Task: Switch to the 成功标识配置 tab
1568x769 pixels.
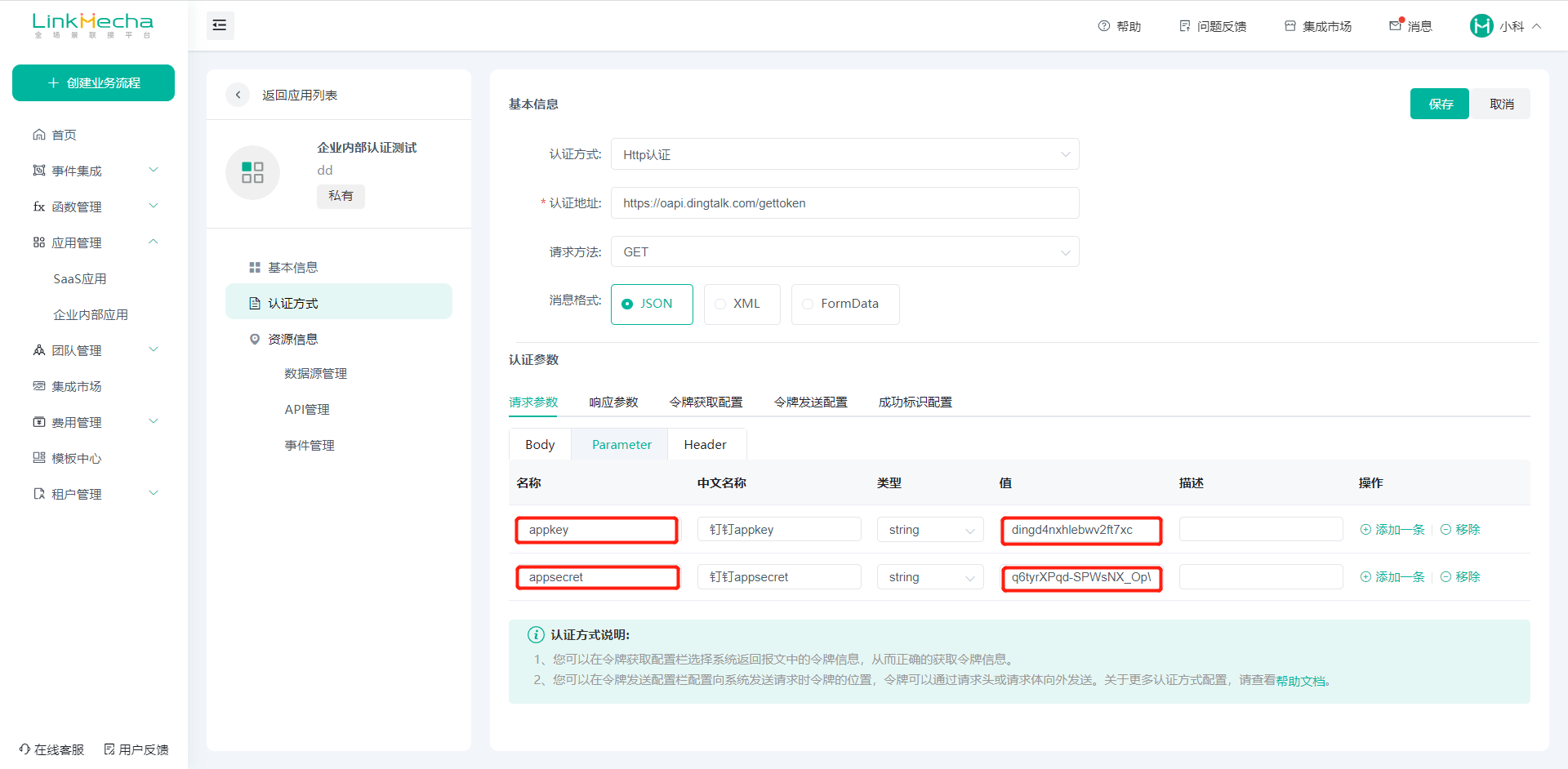Action: pyautogui.click(x=915, y=402)
